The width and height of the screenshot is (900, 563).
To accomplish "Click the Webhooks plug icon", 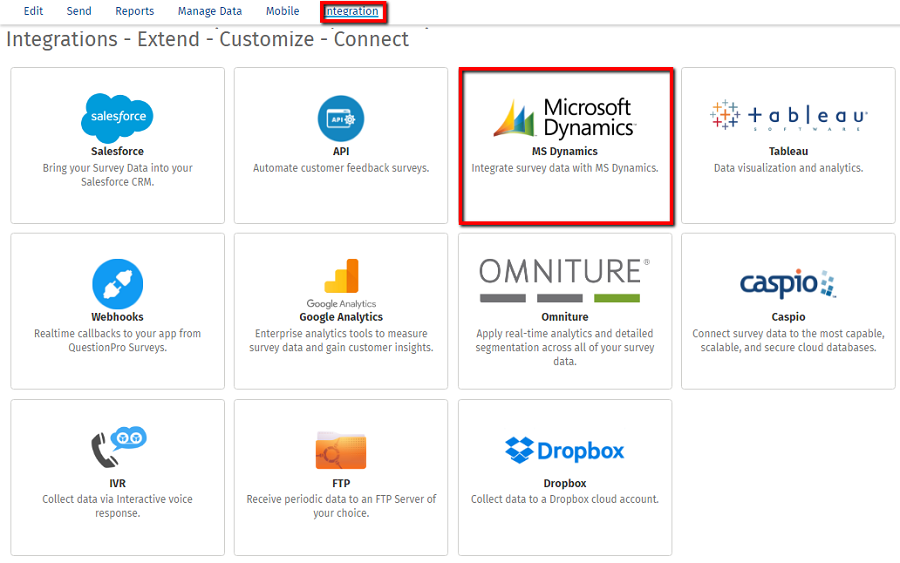I will click(118, 284).
